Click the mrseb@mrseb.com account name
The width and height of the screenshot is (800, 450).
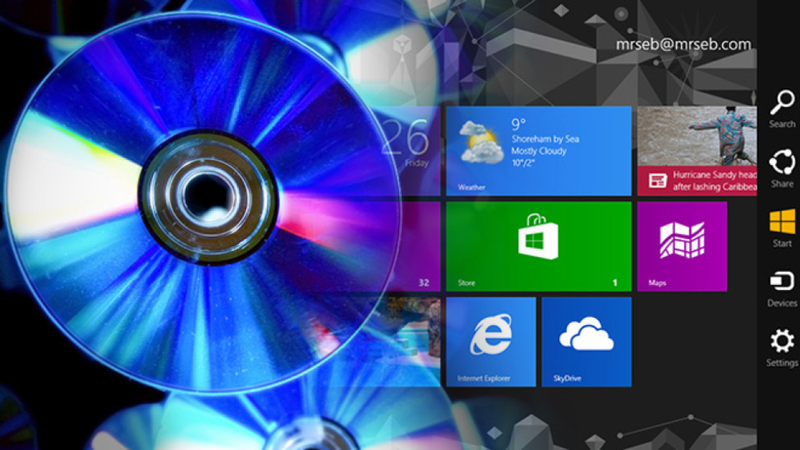[x=683, y=44]
